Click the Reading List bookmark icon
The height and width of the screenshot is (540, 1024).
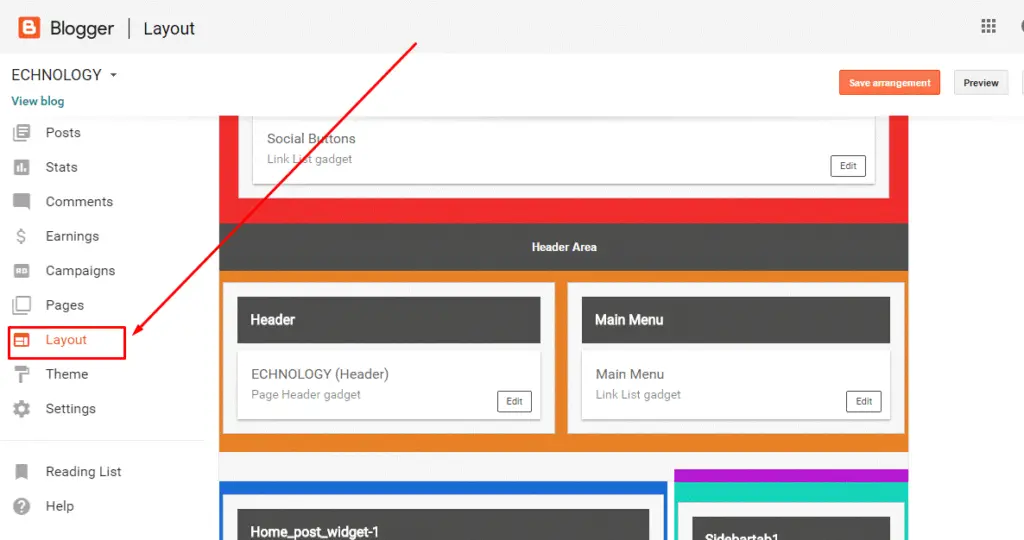coord(22,471)
